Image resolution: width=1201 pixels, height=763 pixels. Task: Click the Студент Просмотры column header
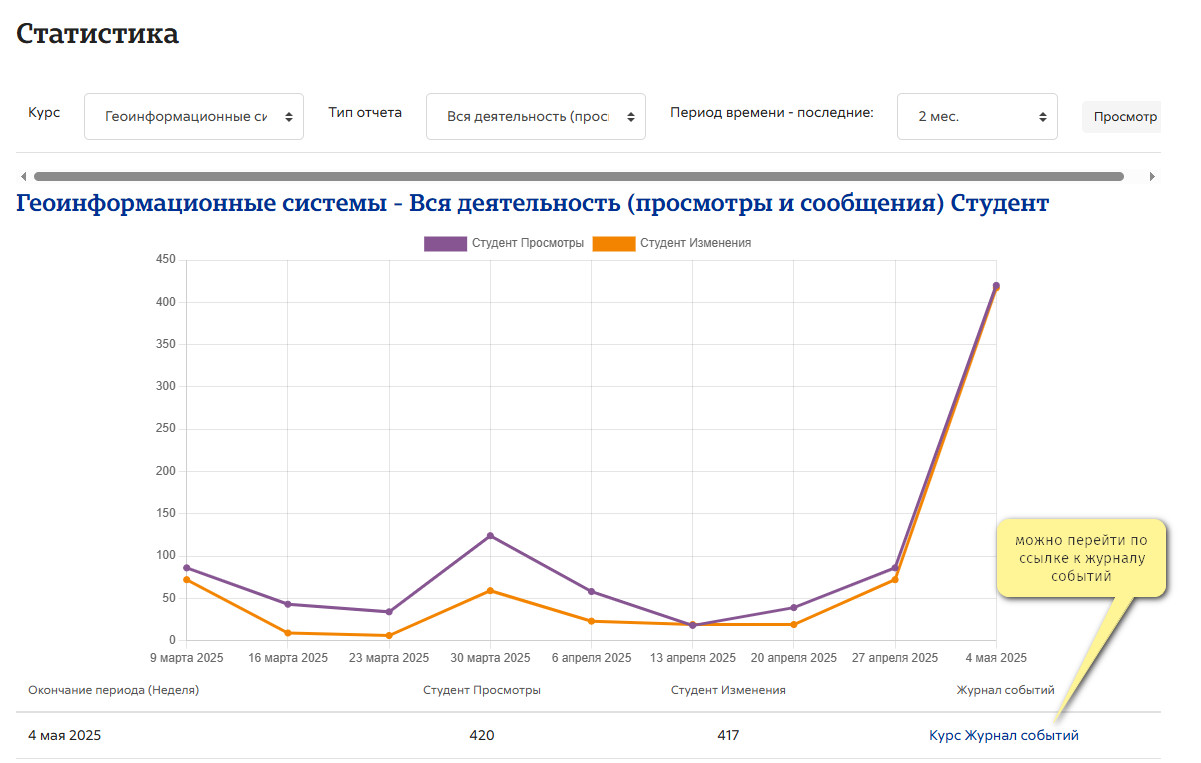click(x=482, y=690)
